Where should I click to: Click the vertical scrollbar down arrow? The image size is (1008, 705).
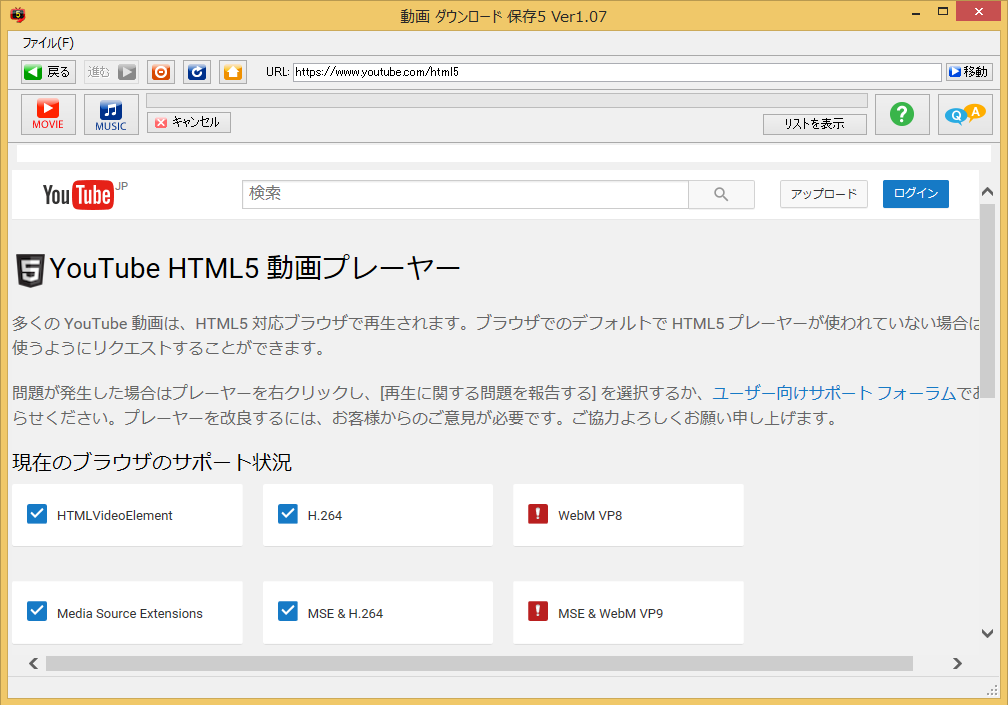click(987, 634)
